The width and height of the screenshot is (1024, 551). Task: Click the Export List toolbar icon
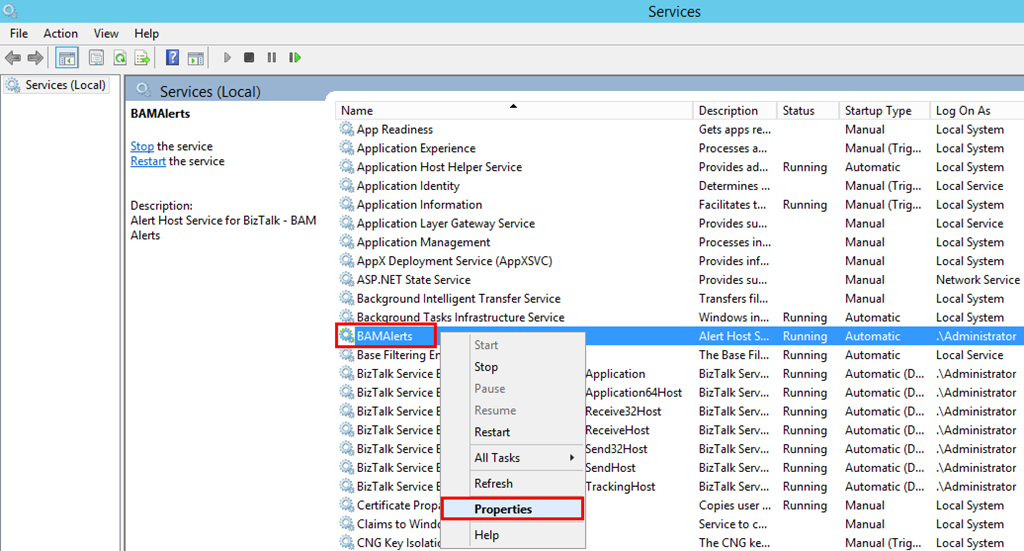pos(143,58)
